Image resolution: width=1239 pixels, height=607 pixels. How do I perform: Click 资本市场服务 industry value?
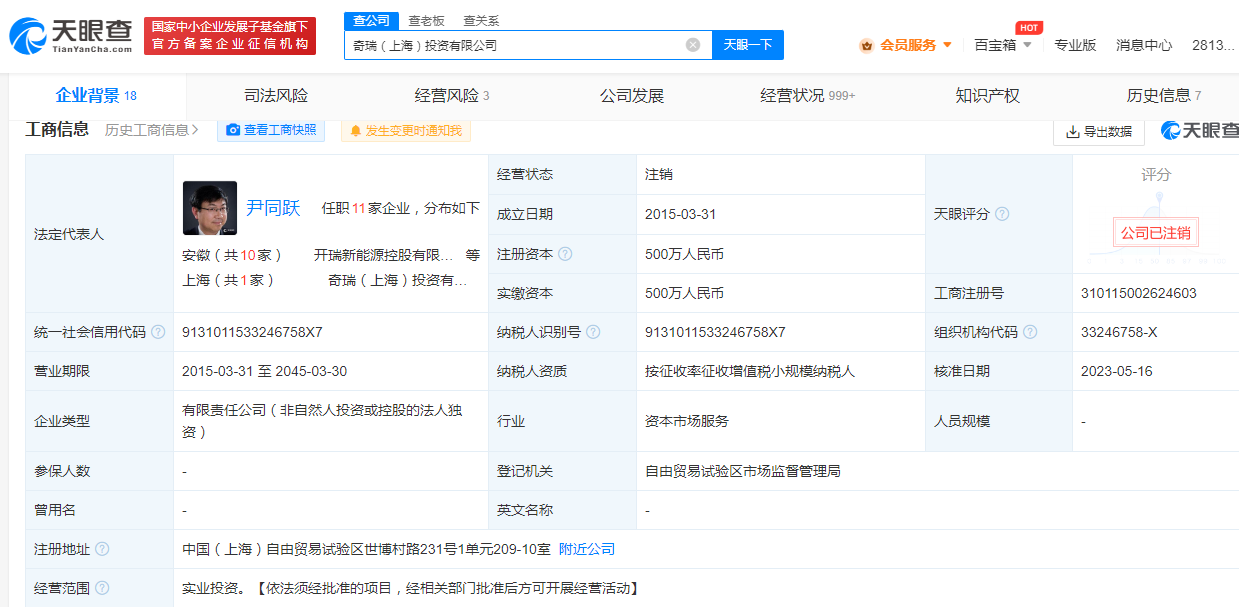687,421
